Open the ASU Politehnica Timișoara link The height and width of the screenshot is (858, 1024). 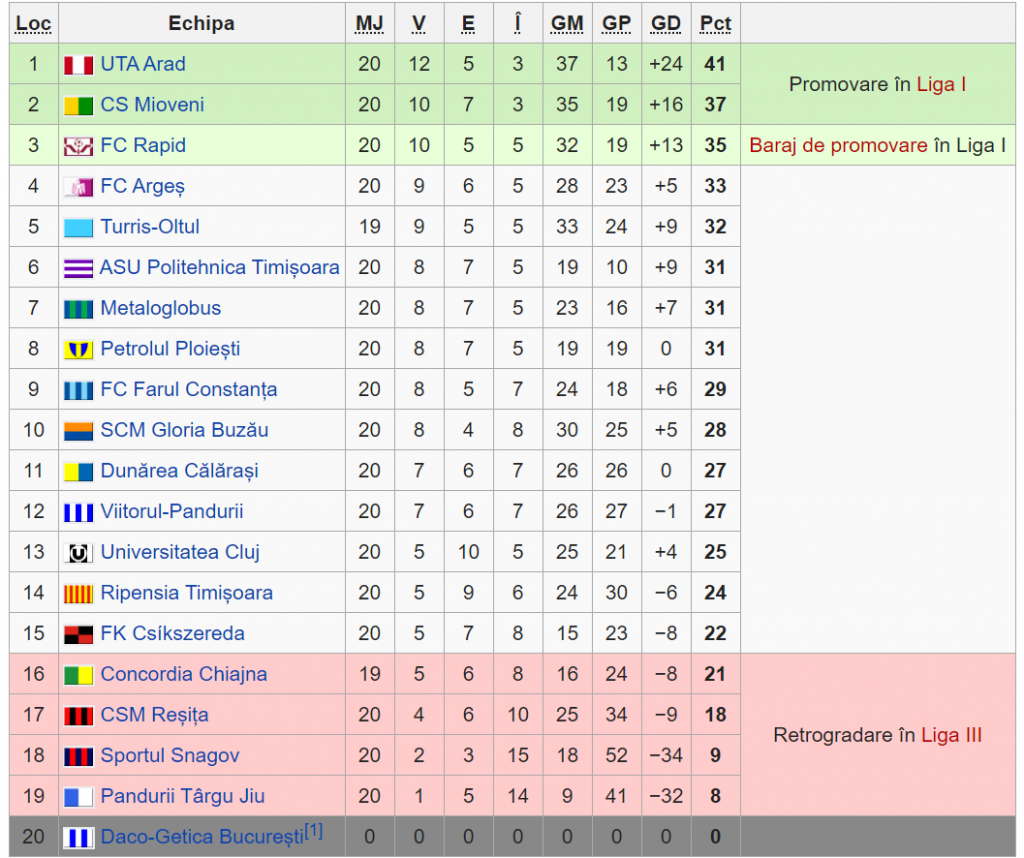click(219, 267)
